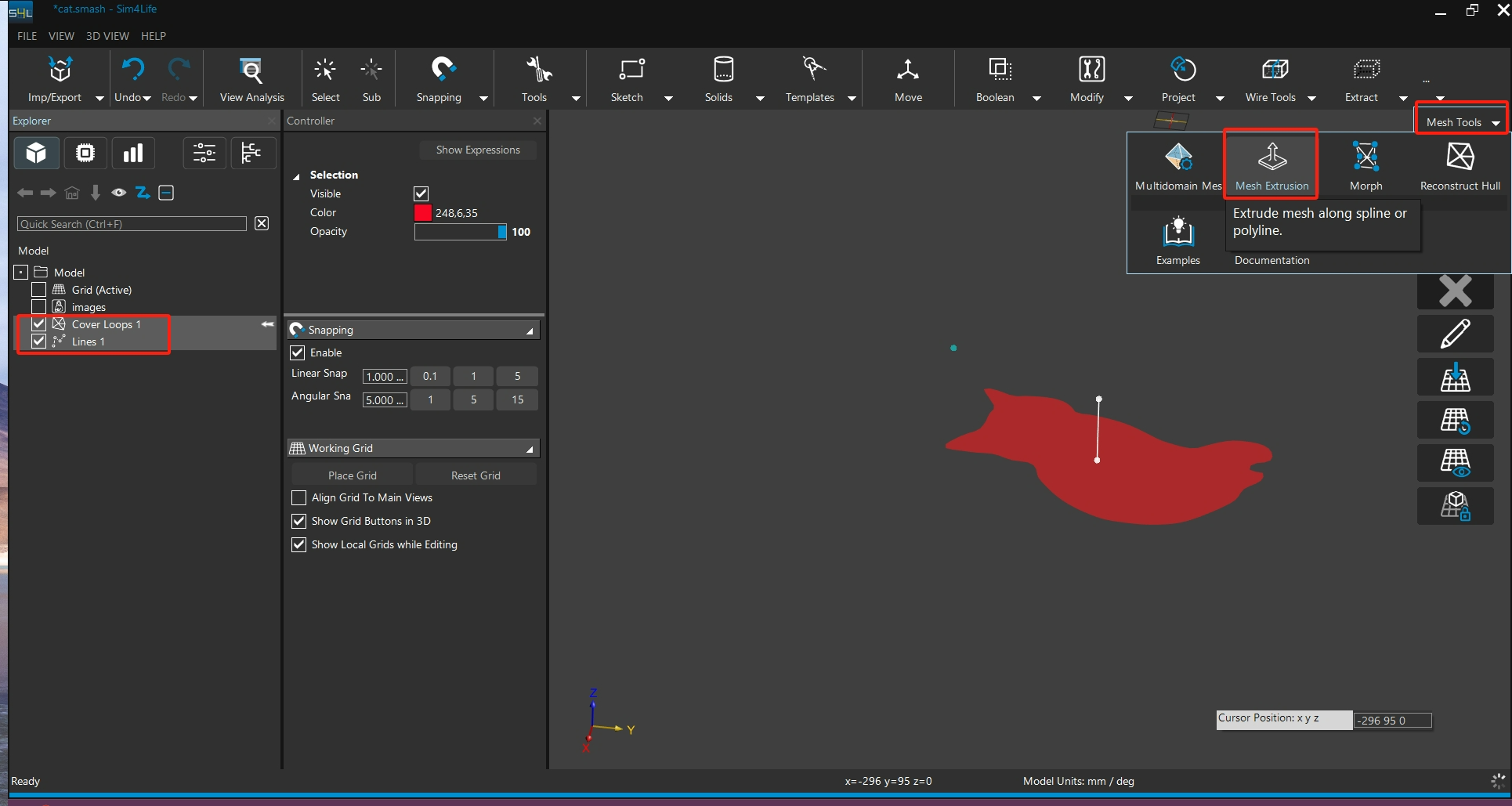Open the Examples book icon
Viewport: 1512px width, 806px height.
[1177, 233]
